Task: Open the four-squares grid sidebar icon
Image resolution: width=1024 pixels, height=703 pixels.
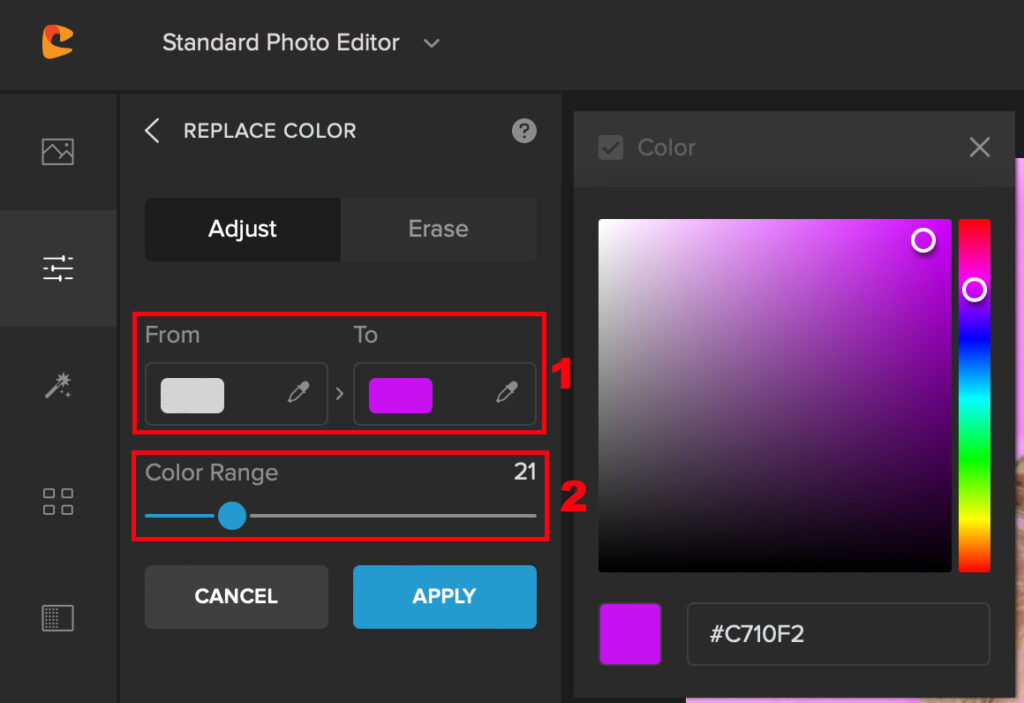Action: 57,502
